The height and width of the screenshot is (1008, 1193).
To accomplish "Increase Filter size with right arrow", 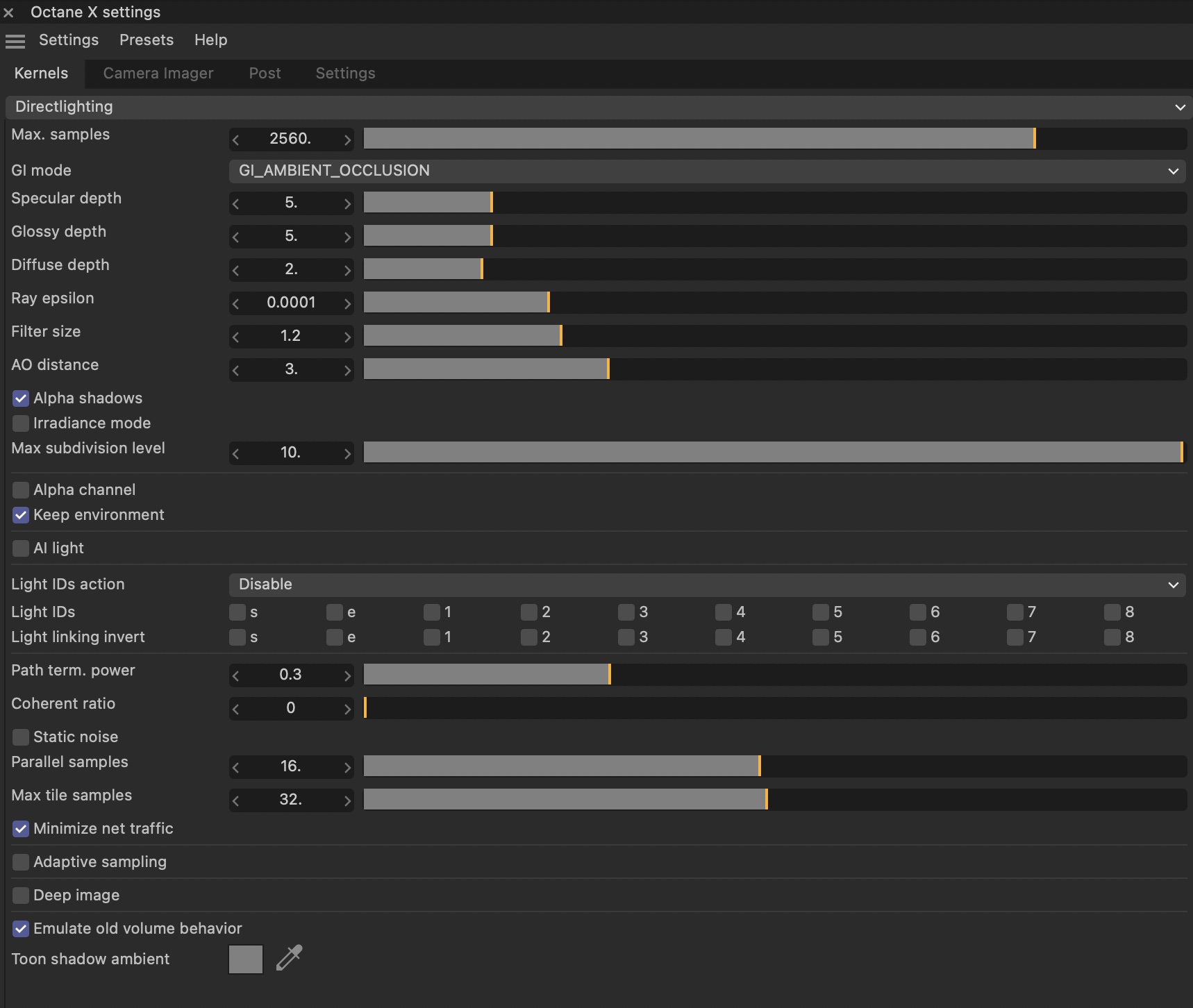I will pos(347,337).
